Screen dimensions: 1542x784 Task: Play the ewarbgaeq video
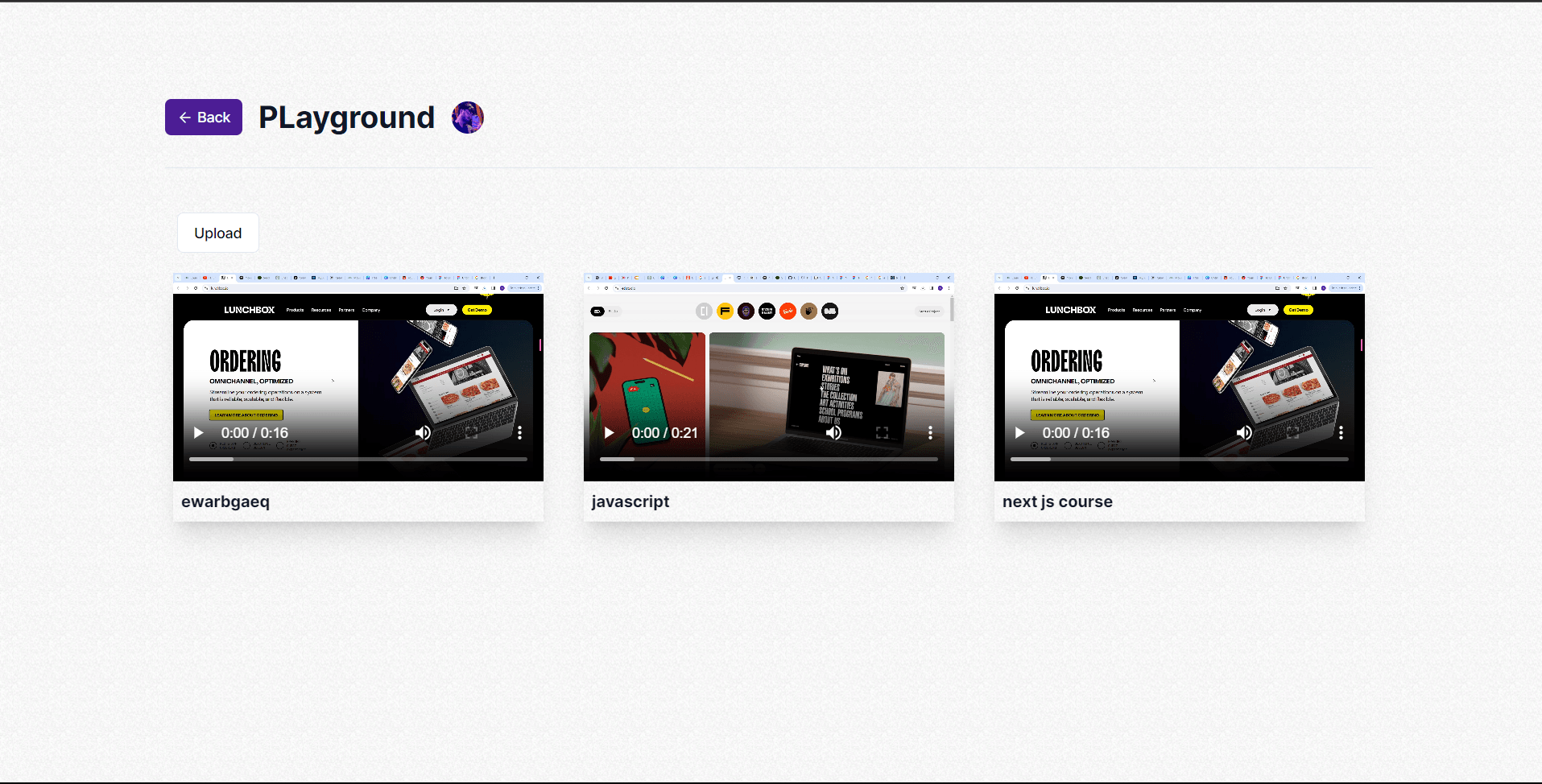(198, 433)
